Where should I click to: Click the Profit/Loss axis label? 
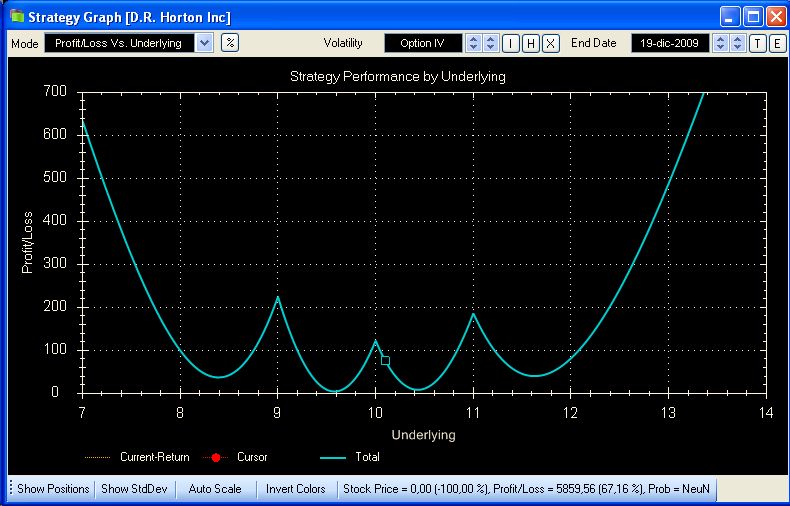point(27,242)
